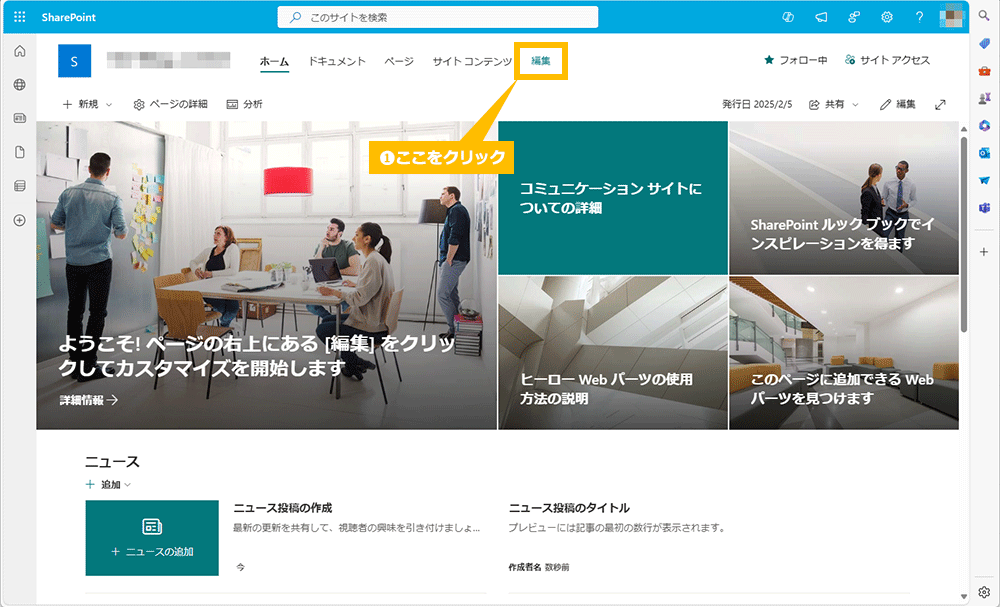Focus the site search box
This screenshot has width=1000, height=607.
[438, 17]
